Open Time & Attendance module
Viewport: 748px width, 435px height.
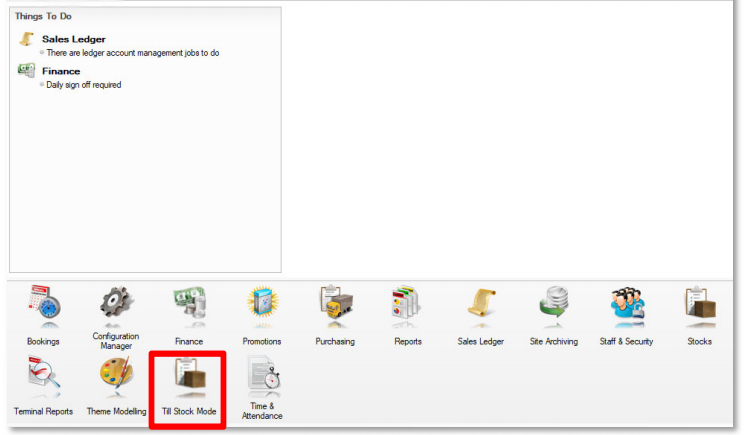coord(262,387)
